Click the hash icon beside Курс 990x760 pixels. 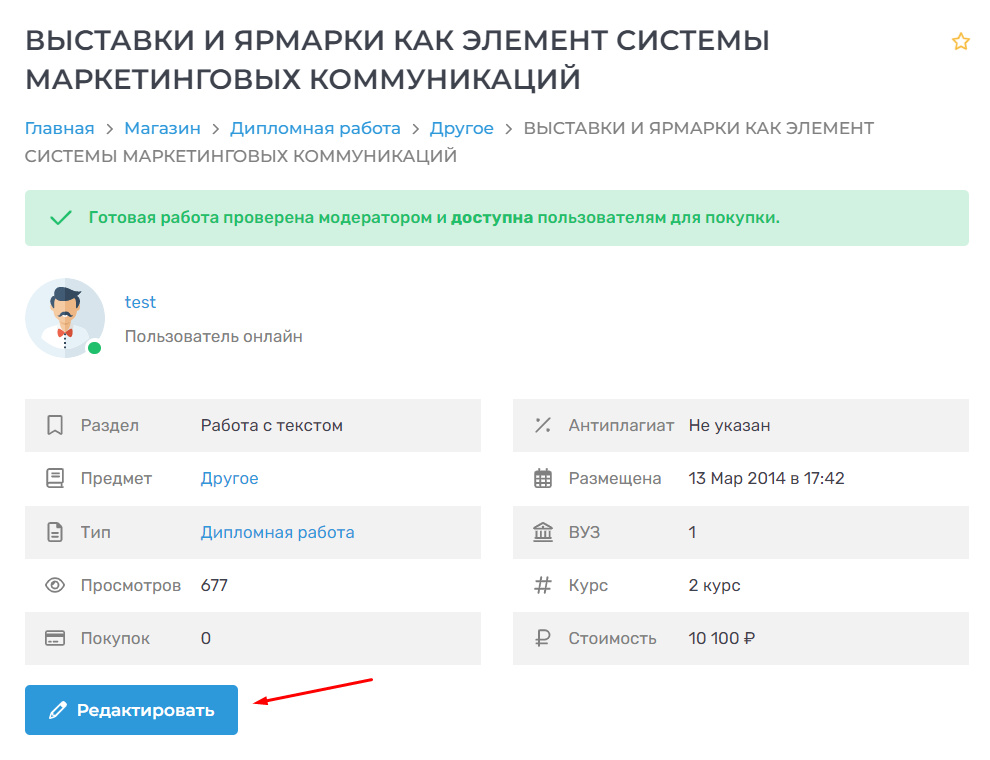tap(543, 585)
